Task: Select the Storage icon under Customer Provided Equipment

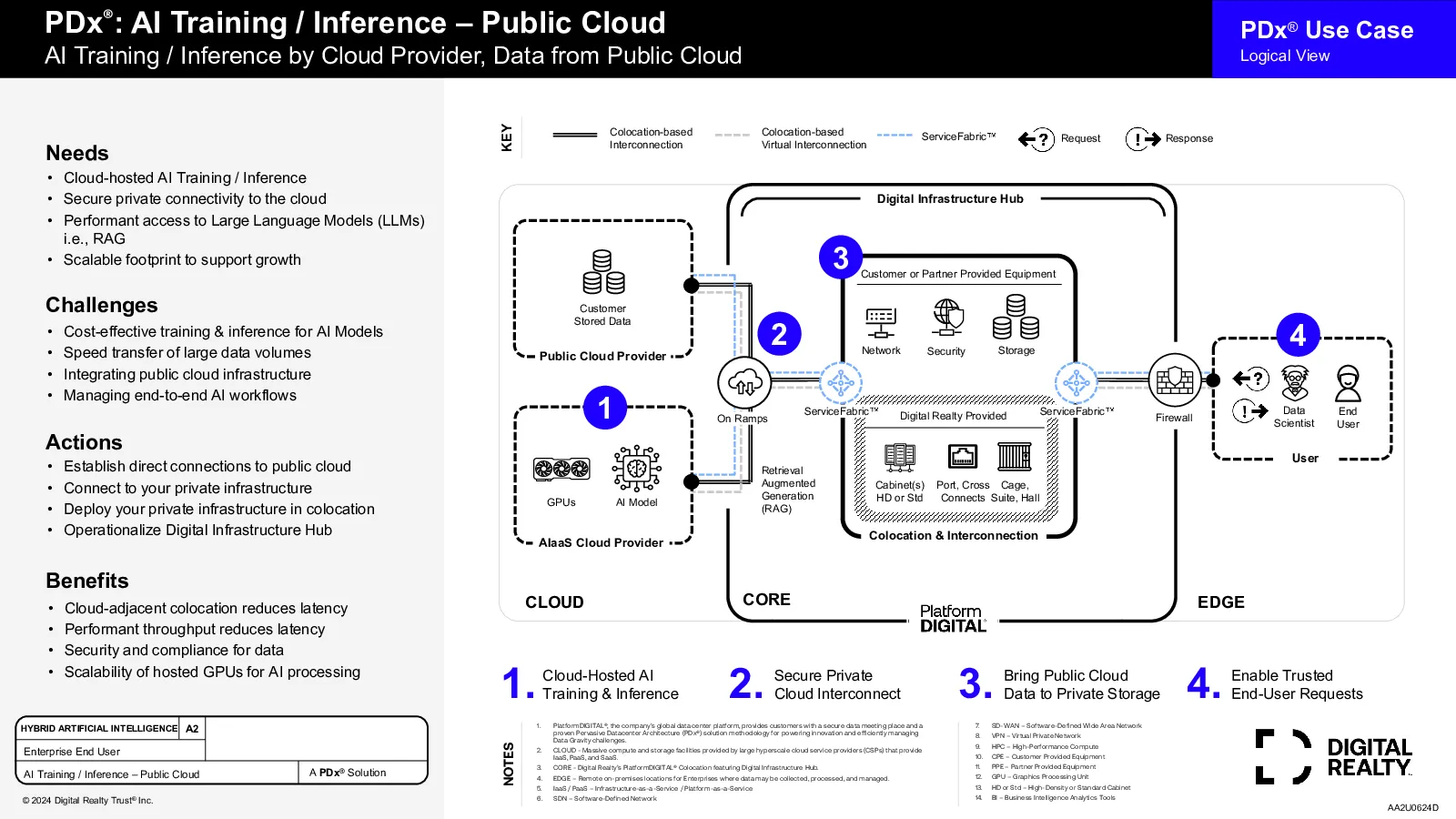Action: (1016, 317)
